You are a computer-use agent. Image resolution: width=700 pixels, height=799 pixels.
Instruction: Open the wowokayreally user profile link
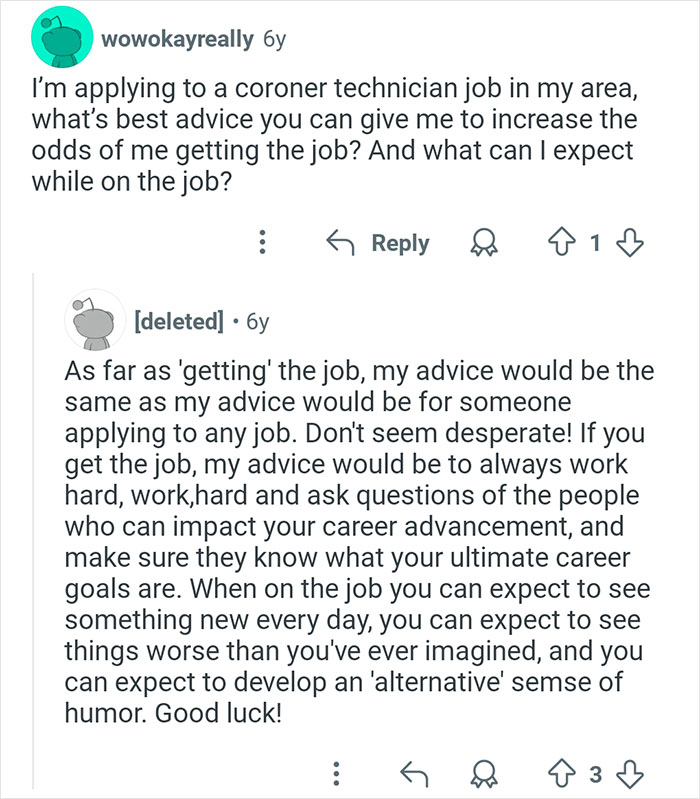[177, 41]
